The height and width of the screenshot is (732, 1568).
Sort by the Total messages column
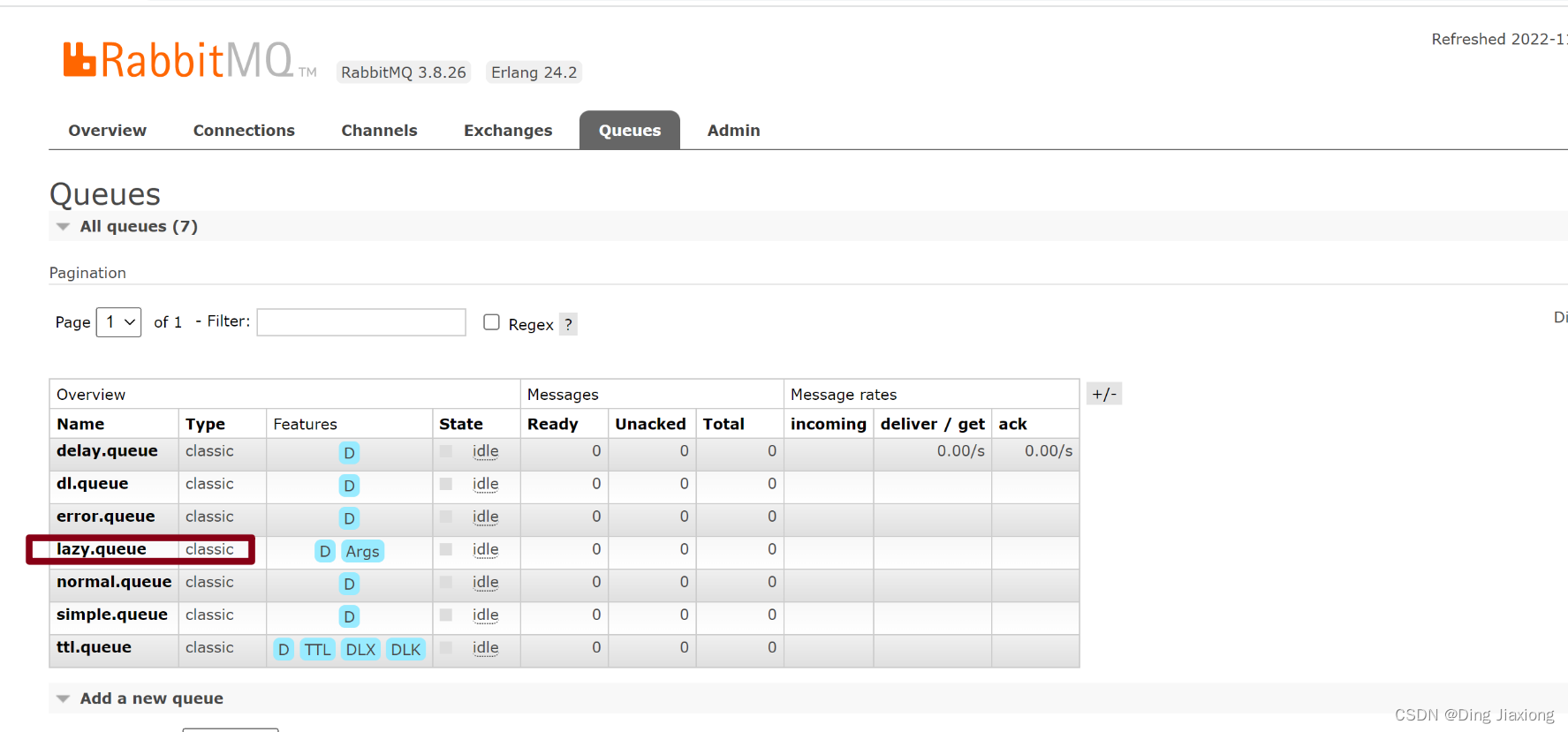(723, 424)
